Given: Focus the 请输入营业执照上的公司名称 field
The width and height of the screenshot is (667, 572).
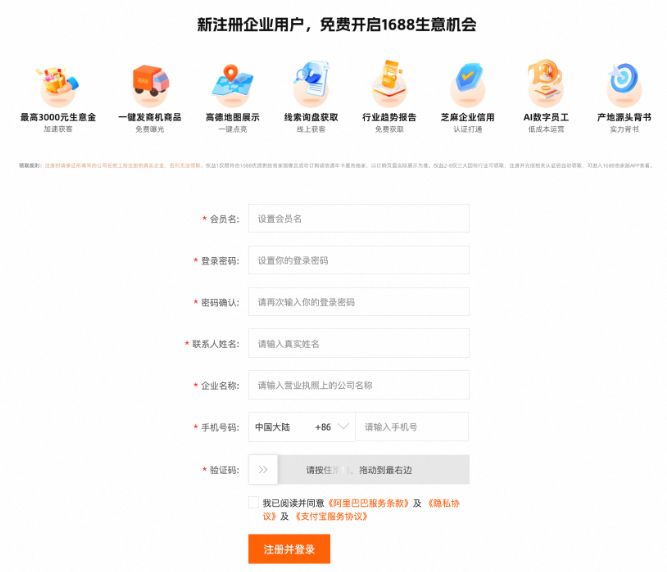Looking at the screenshot, I should (x=359, y=385).
